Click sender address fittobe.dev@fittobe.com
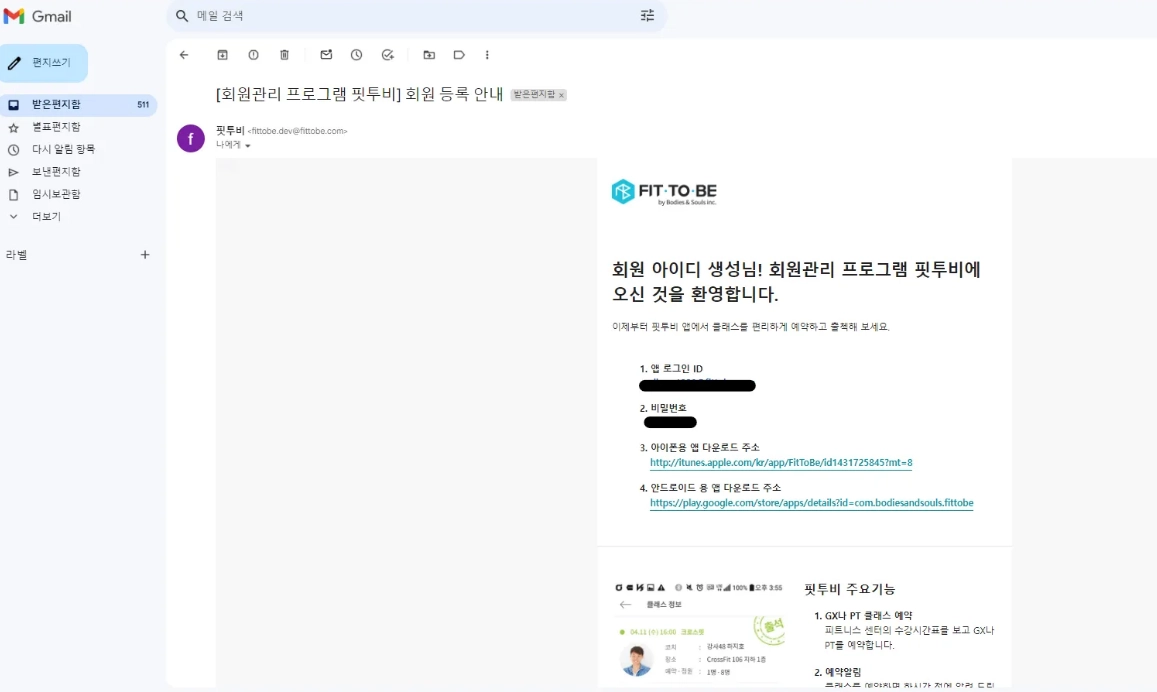 [297, 131]
